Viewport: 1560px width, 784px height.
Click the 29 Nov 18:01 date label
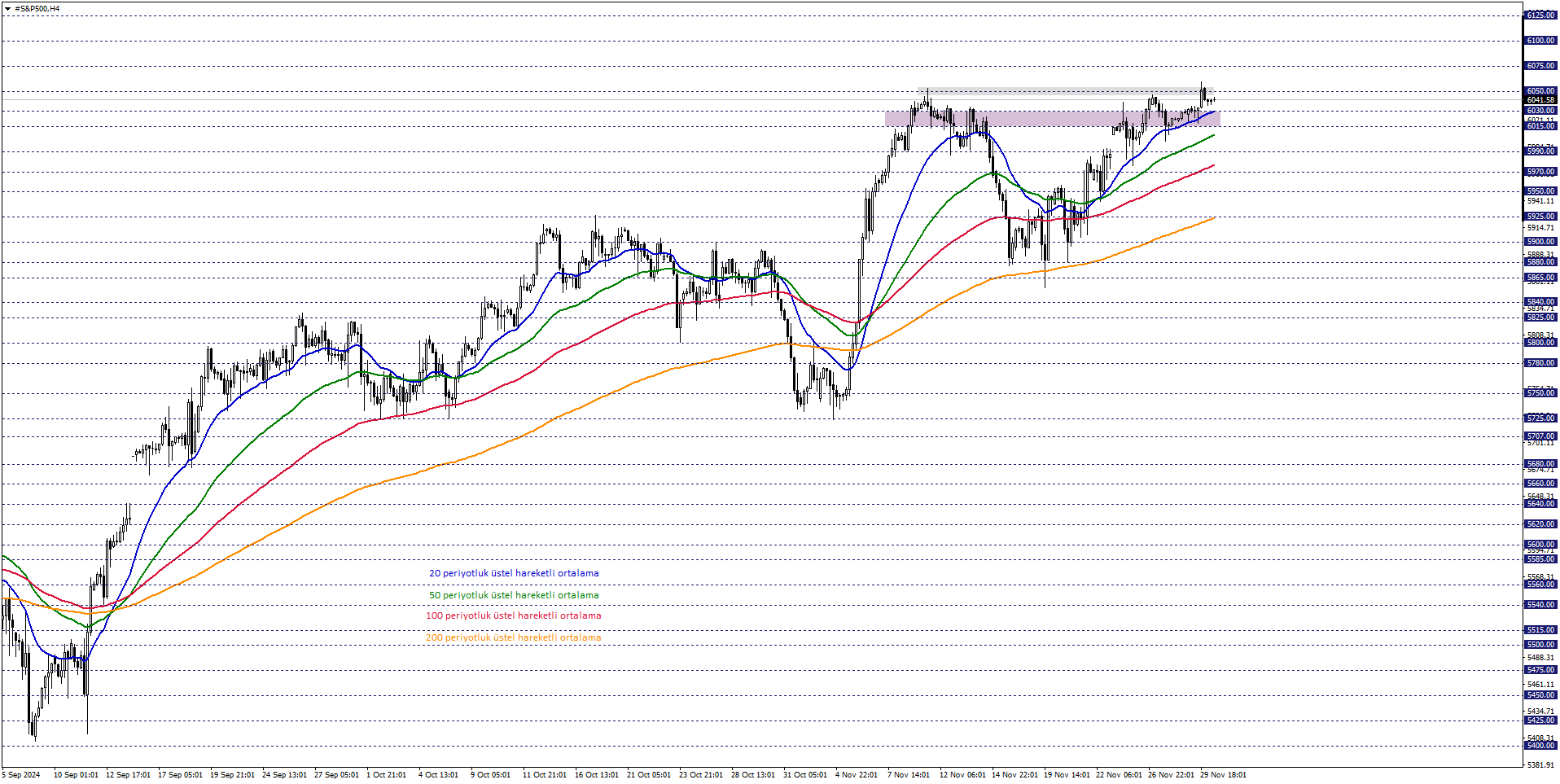(x=1222, y=775)
